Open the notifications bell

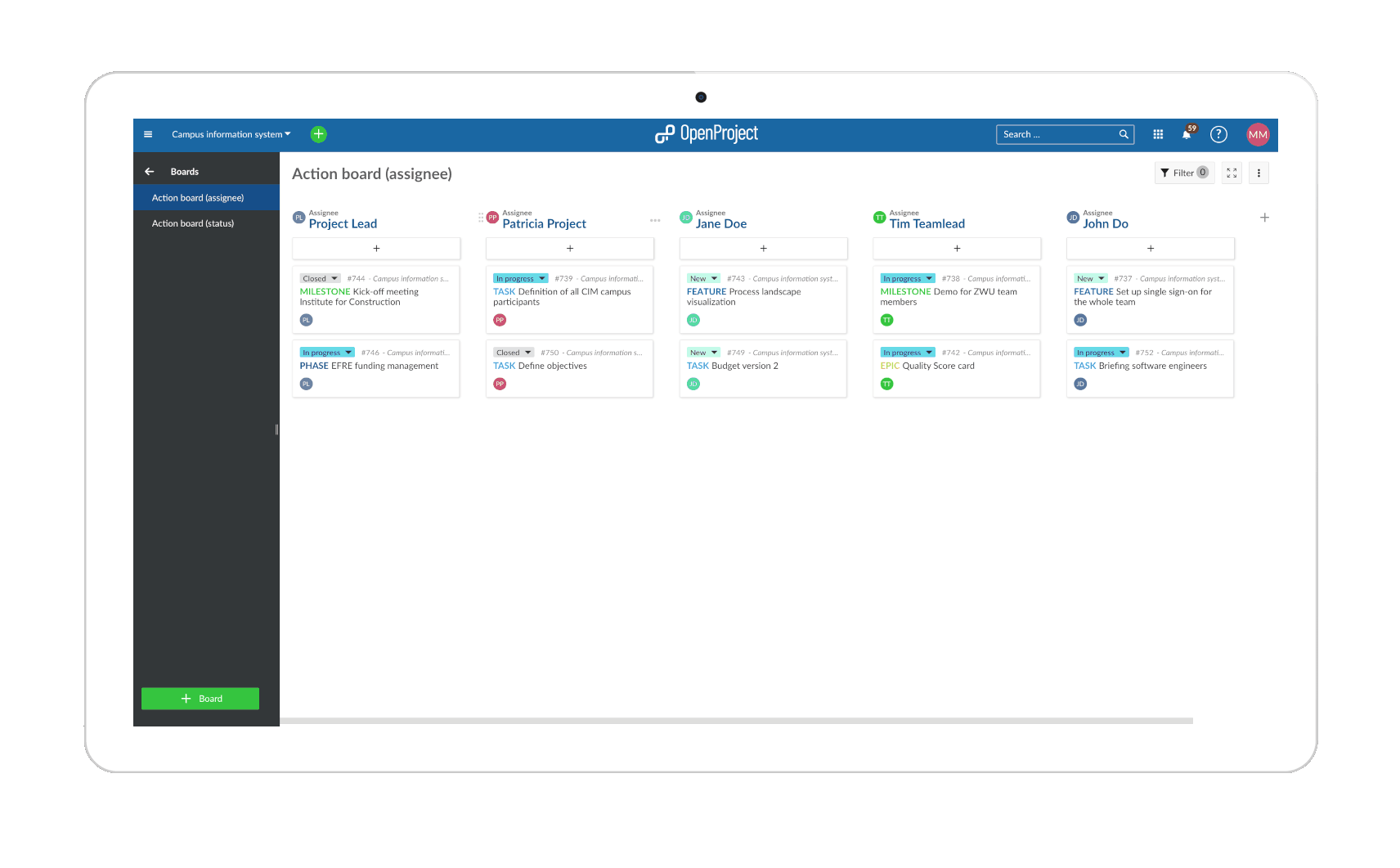(1187, 134)
